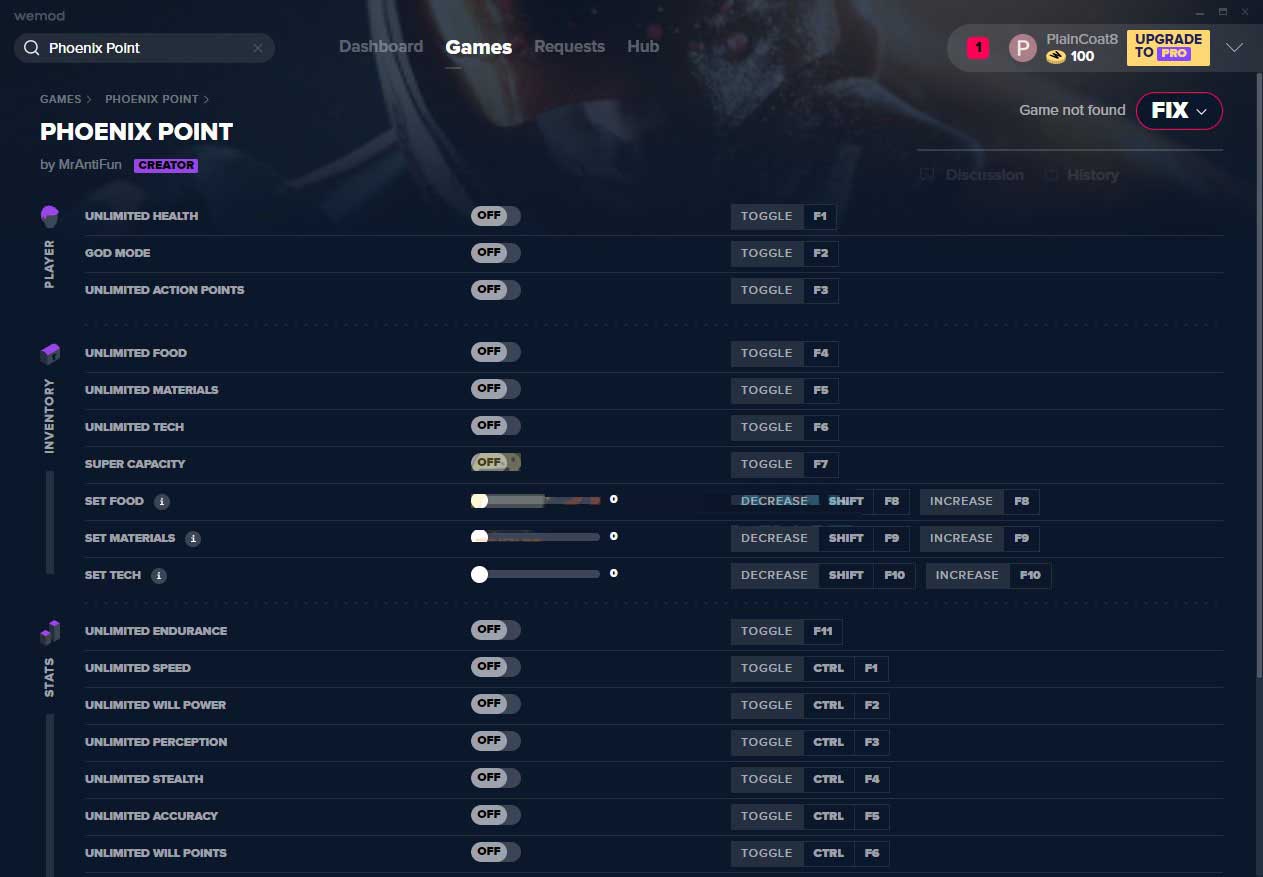Go to the Requests tab
The height and width of the screenshot is (877, 1263).
569,47
